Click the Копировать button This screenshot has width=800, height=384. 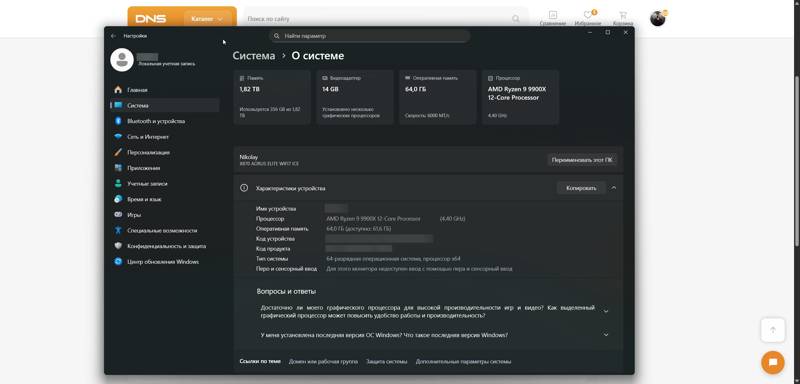point(581,188)
